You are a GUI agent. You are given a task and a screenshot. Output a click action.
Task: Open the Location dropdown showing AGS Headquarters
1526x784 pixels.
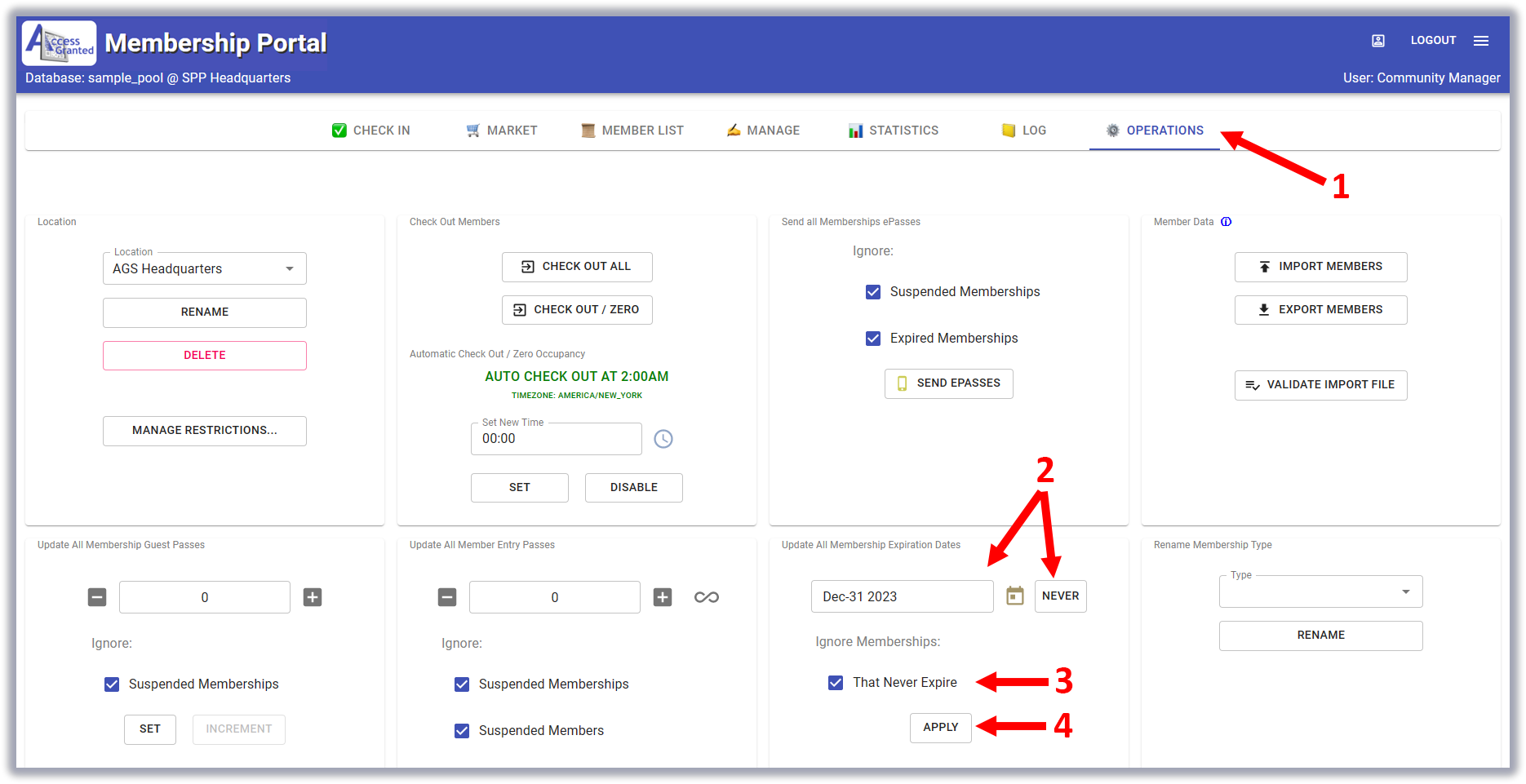coord(204,269)
